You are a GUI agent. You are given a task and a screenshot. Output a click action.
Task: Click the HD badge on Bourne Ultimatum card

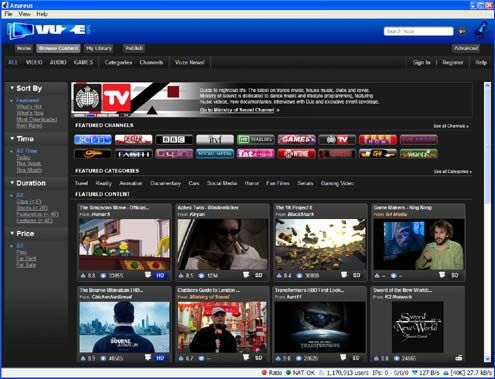pos(160,358)
